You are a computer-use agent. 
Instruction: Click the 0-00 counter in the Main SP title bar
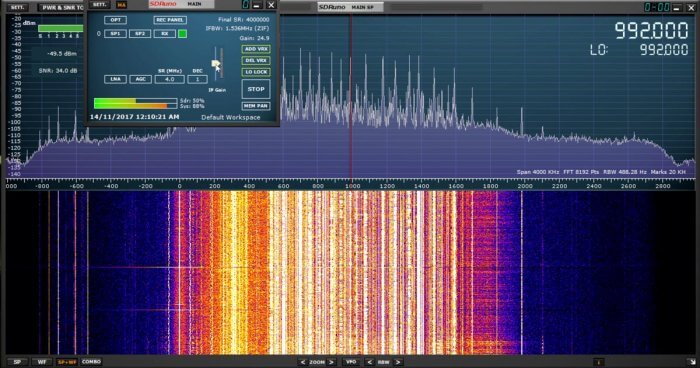(656, 7)
